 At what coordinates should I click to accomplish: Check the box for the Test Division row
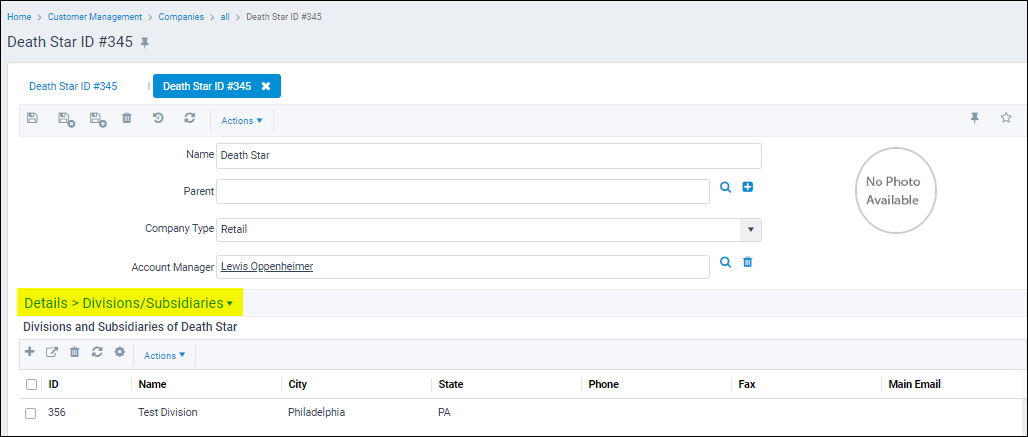point(30,413)
